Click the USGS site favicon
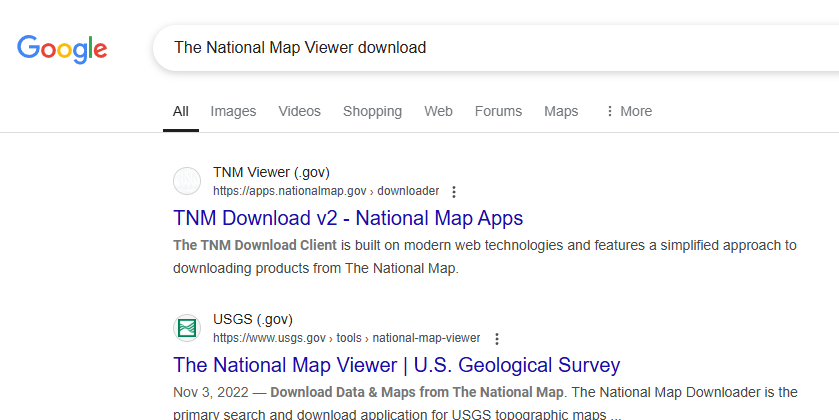 (187, 328)
